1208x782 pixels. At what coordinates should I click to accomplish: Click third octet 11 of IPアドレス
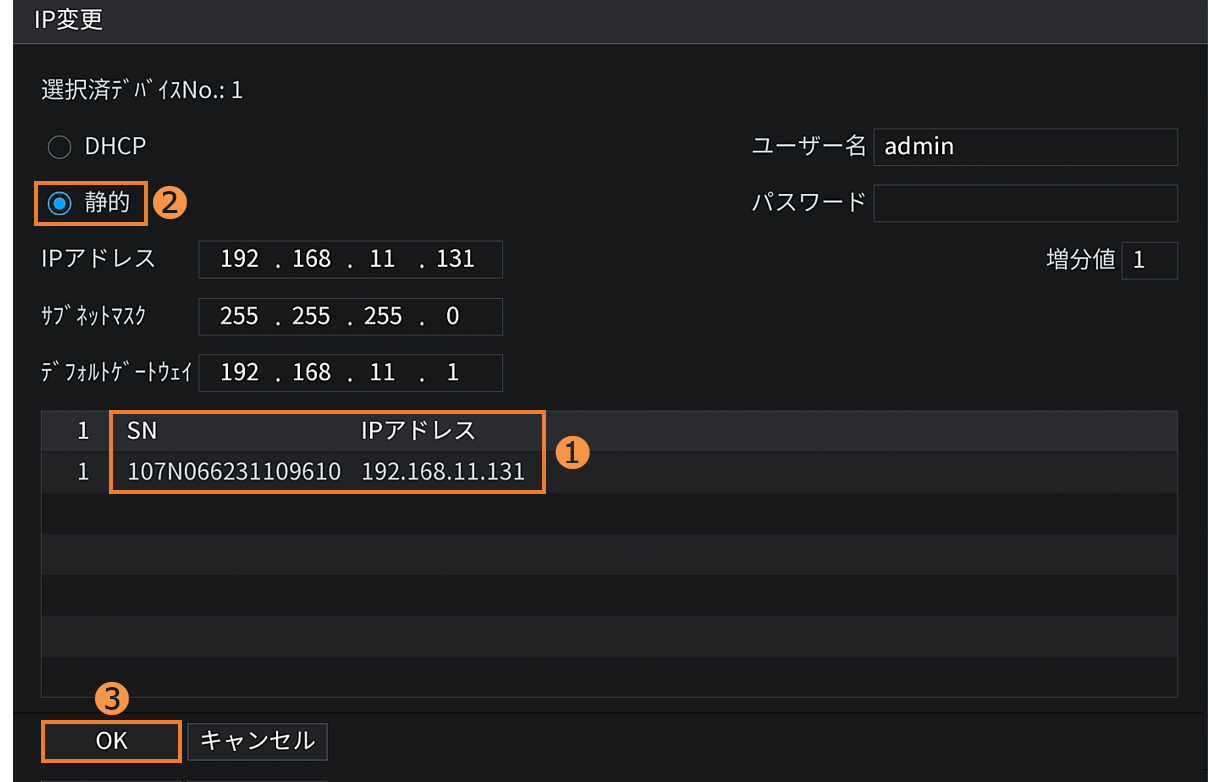tap(382, 260)
